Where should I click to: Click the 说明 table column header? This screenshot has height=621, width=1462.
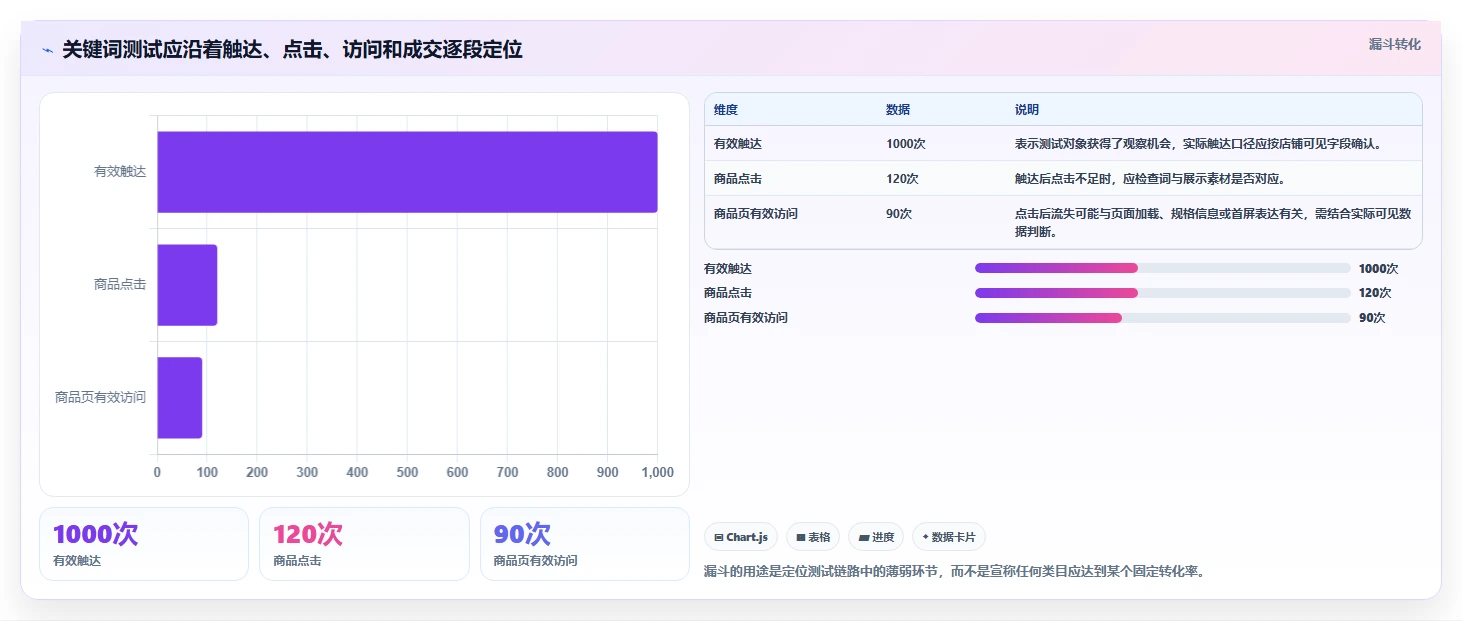[x=1027, y=110]
